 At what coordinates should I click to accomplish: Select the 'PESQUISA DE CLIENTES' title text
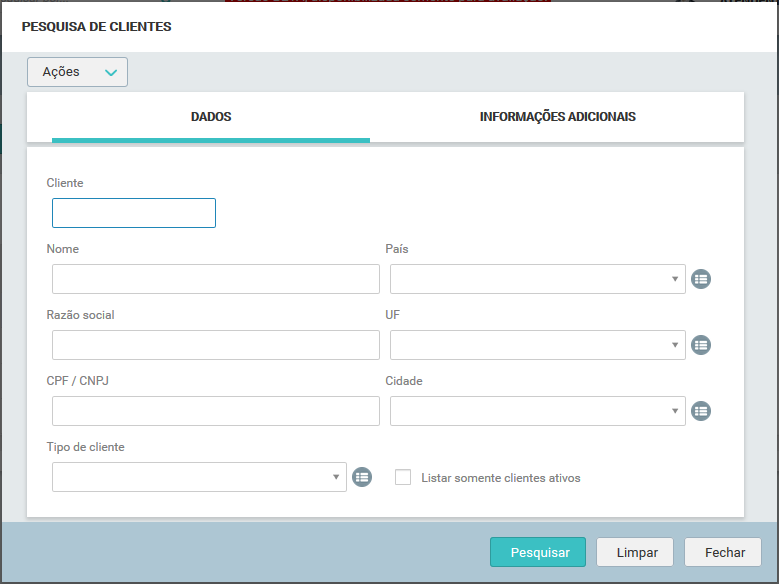[x=96, y=27]
